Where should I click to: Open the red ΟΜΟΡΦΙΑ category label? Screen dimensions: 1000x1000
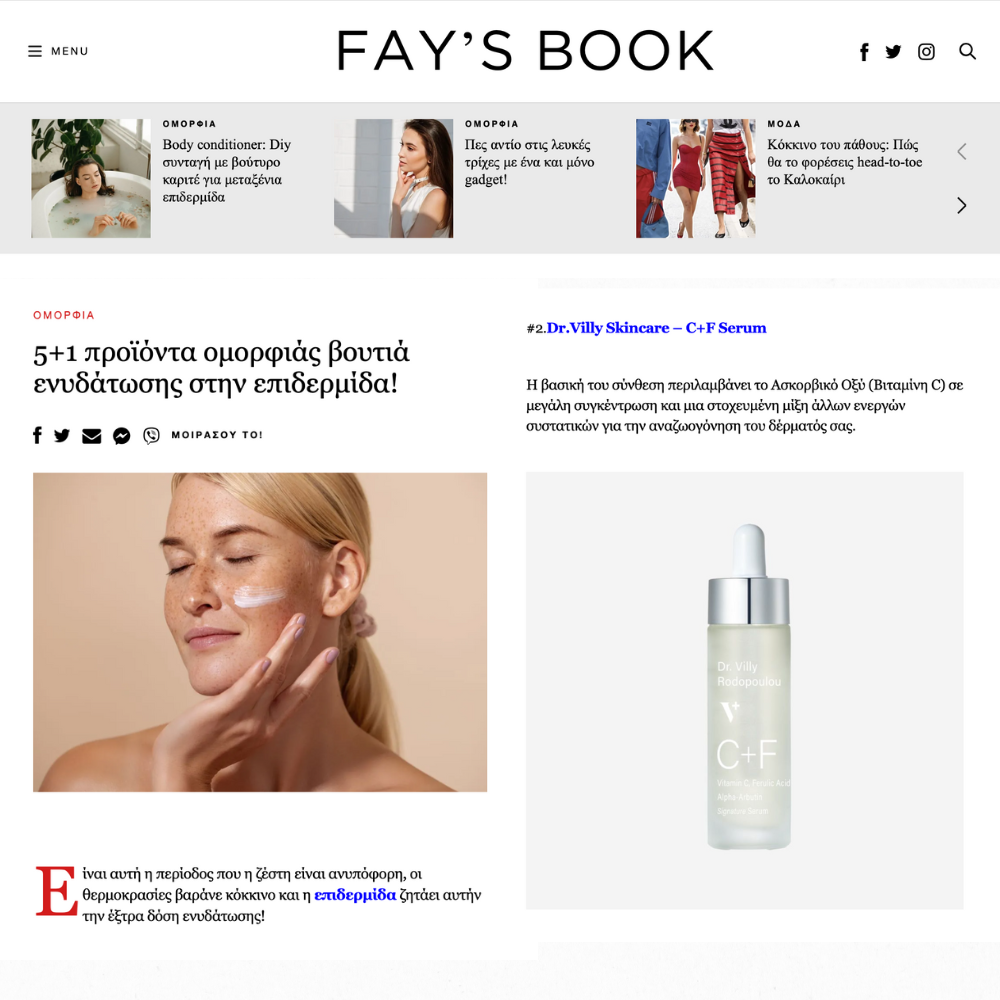[64, 315]
